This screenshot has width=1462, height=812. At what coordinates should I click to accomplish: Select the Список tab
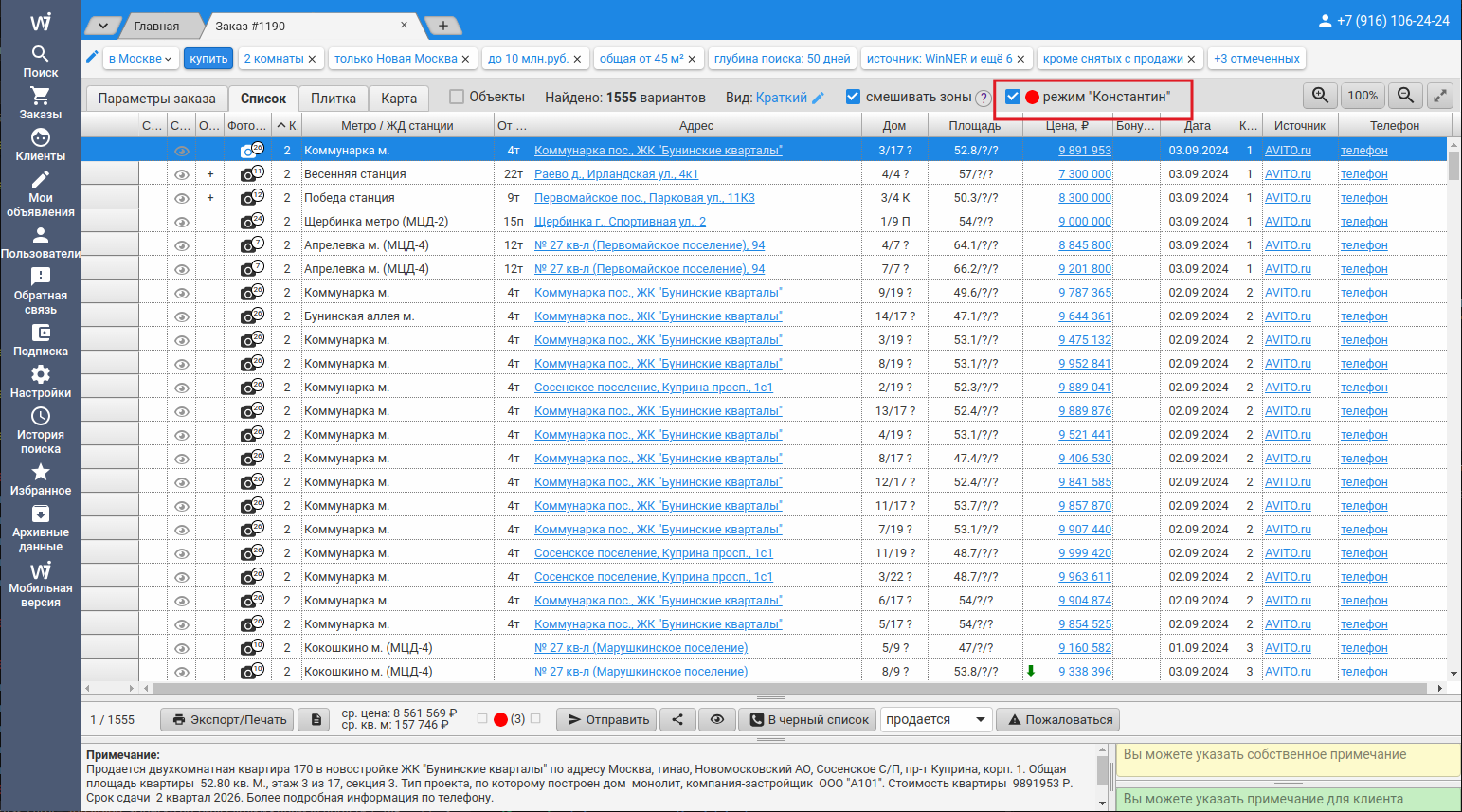point(263,99)
